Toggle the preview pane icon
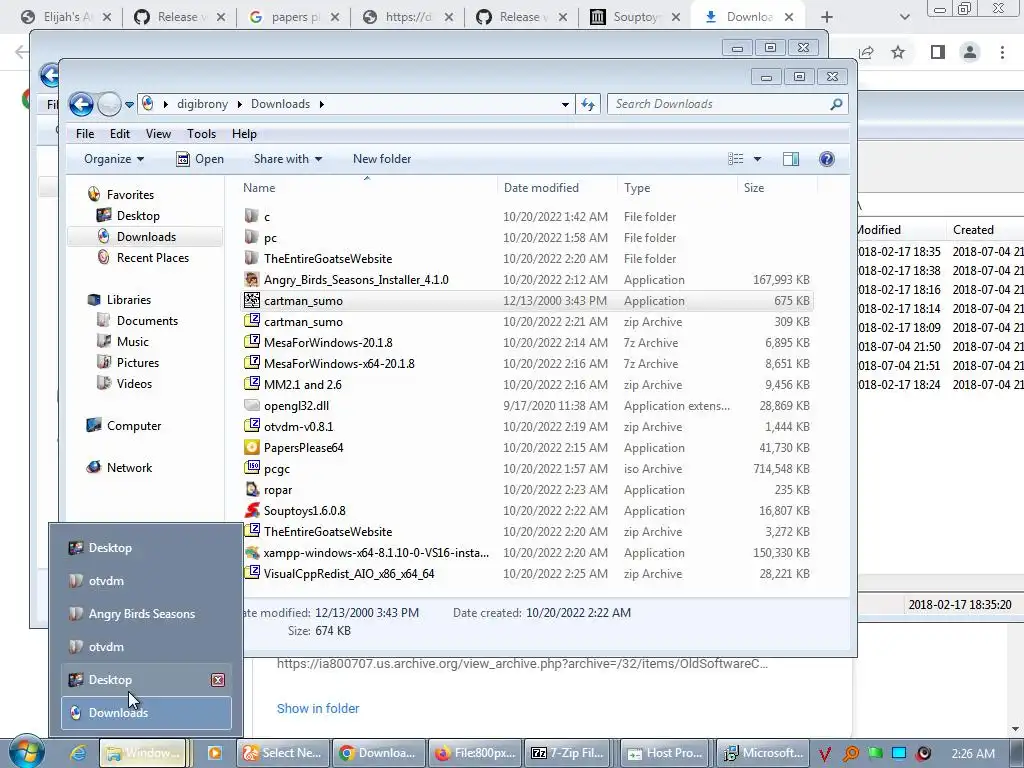The image size is (1024, 768). [x=791, y=159]
